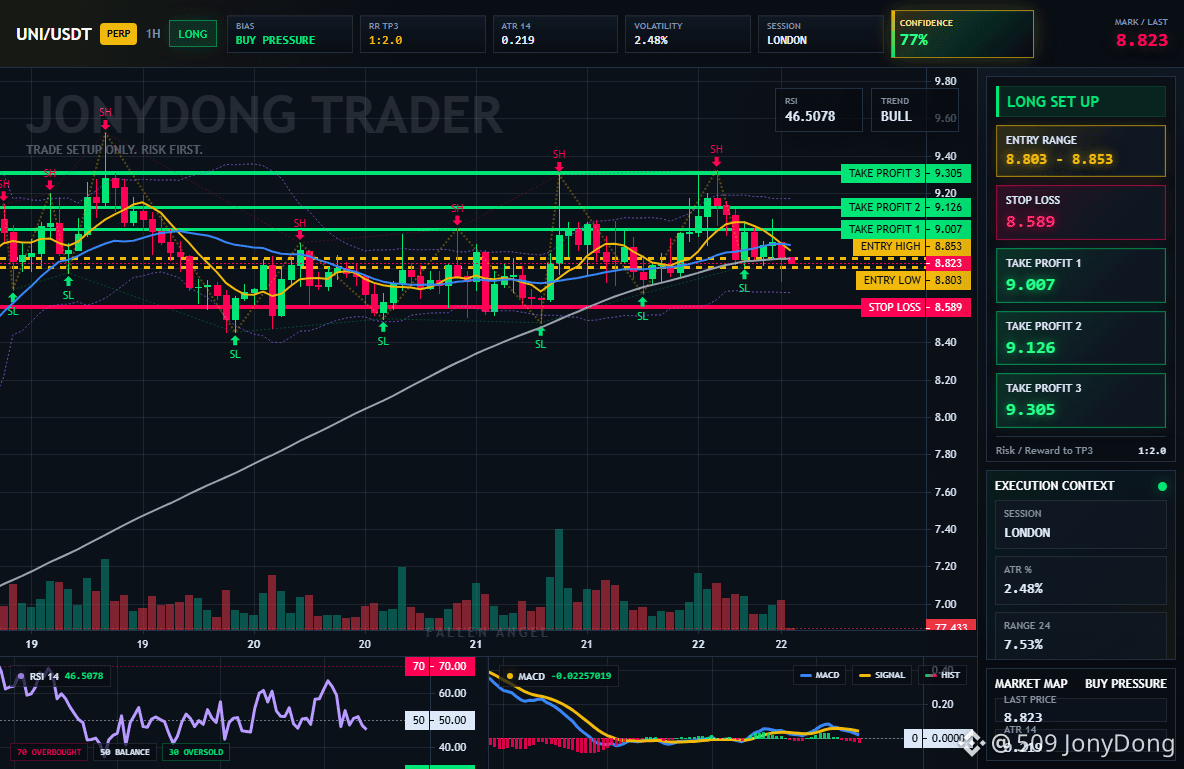Open the CONFIDENCE 77% panel
Viewport: 1184px width, 769px height.
pos(962,33)
